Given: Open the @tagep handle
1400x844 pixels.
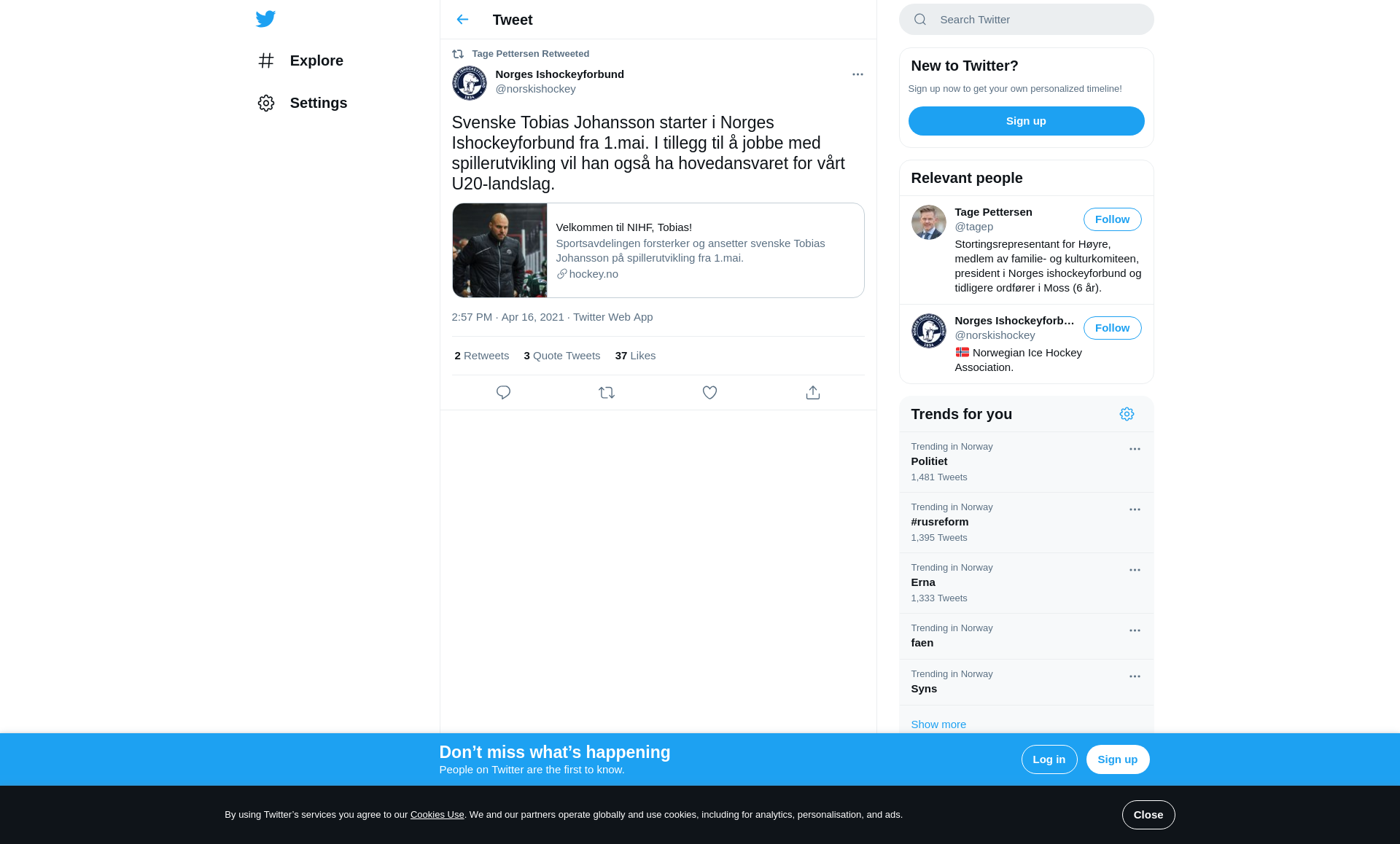Looking at the screenshot, I should tap(973, 227).
